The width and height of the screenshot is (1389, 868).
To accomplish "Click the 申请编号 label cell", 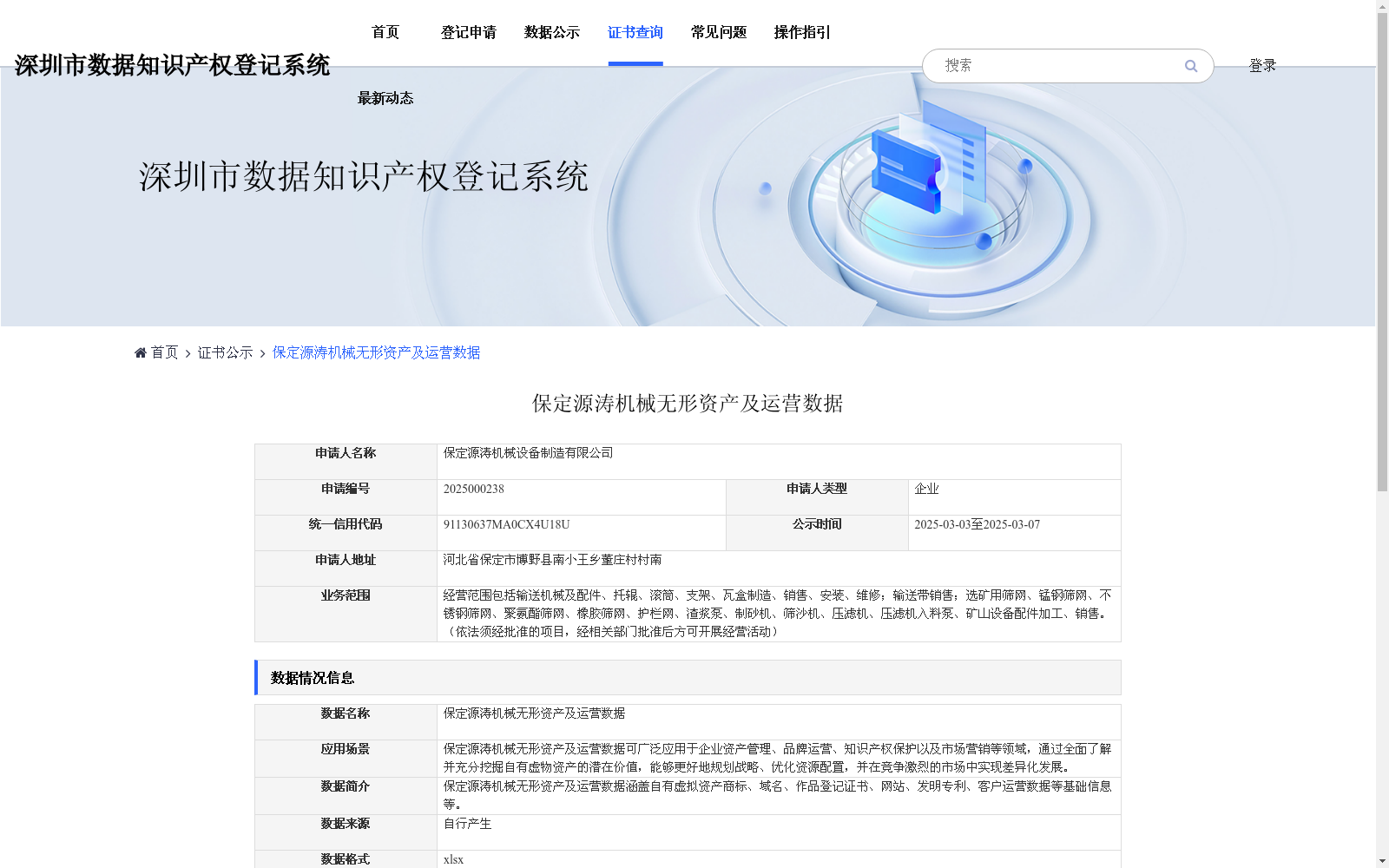I will pyautogui.click(x=346, y=497).
